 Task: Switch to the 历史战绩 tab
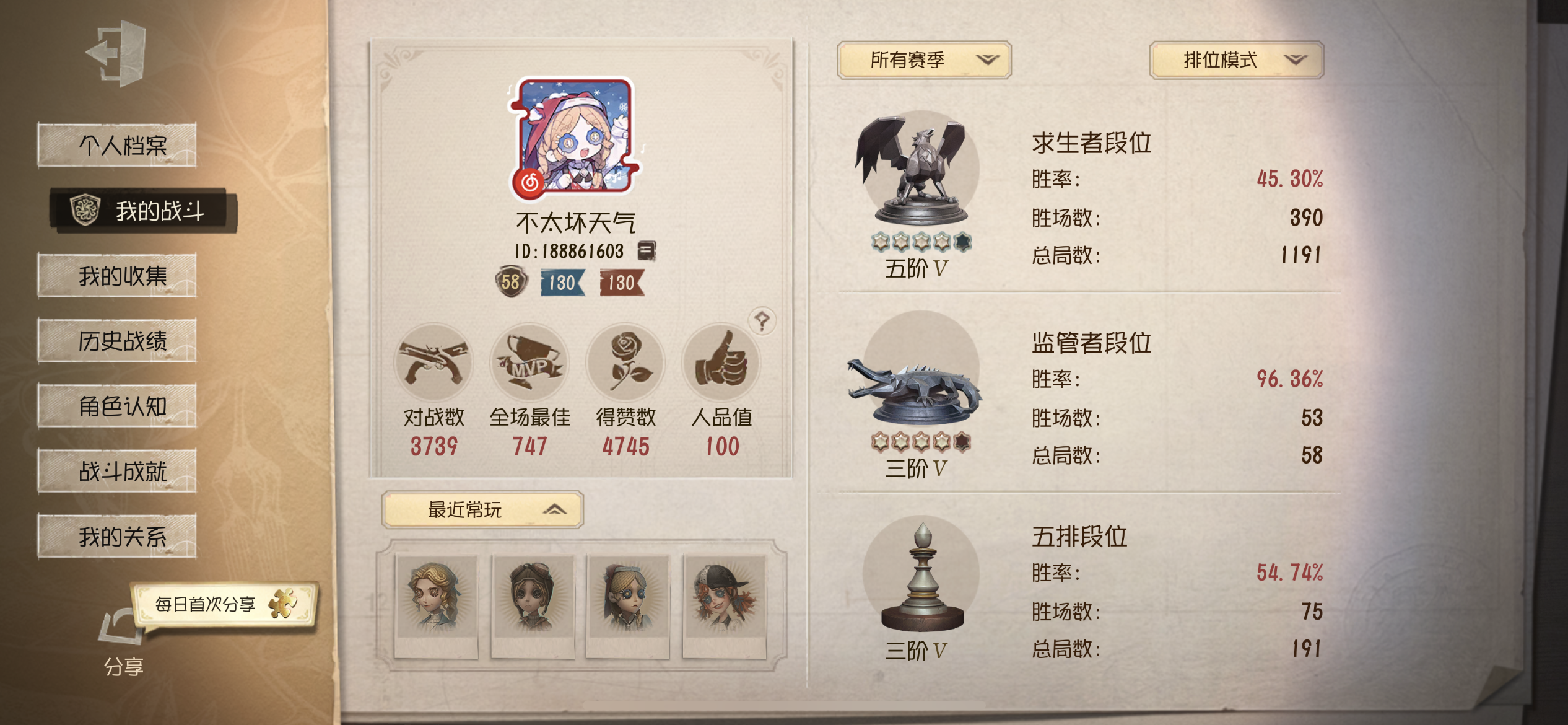point(117,341)
